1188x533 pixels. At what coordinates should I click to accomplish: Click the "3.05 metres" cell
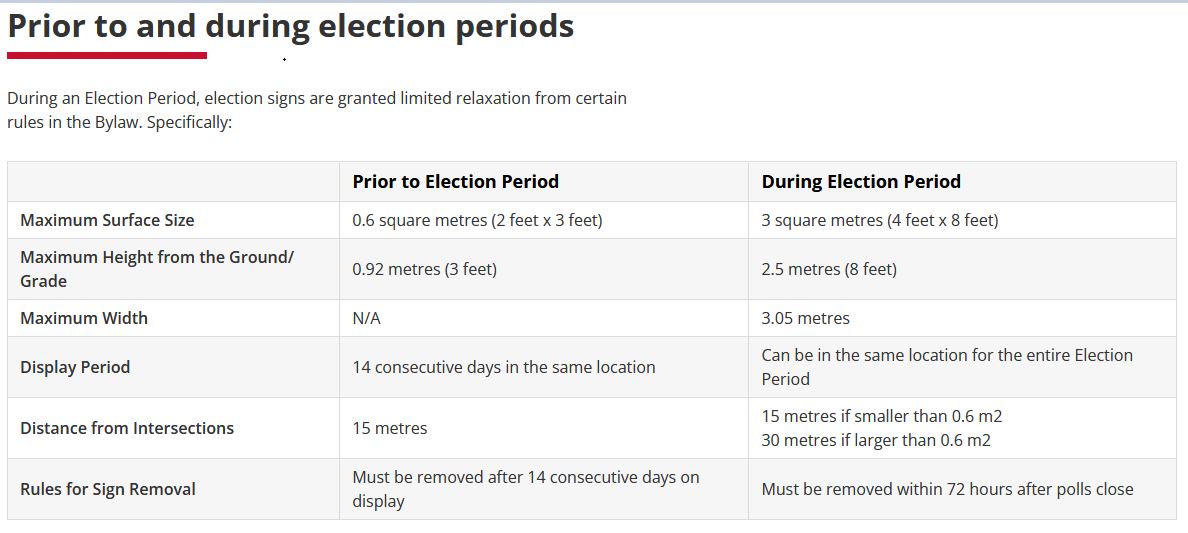pyautogui.click(x=805, y=318)
